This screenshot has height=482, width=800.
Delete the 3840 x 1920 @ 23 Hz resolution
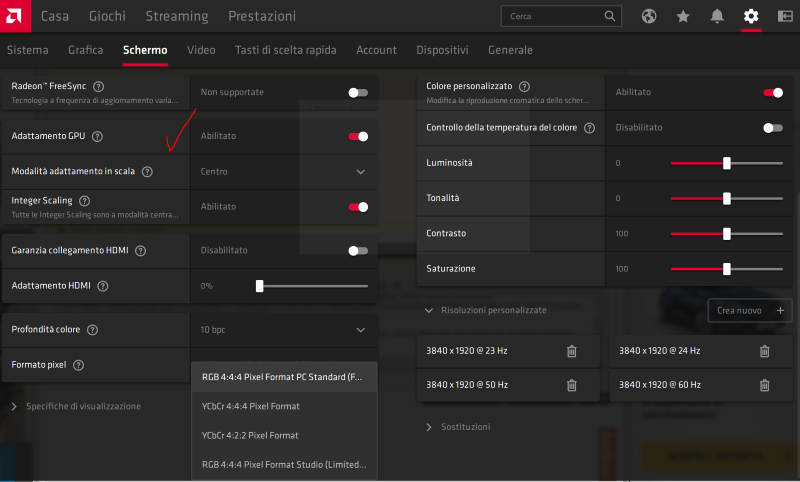click(571, 351)
